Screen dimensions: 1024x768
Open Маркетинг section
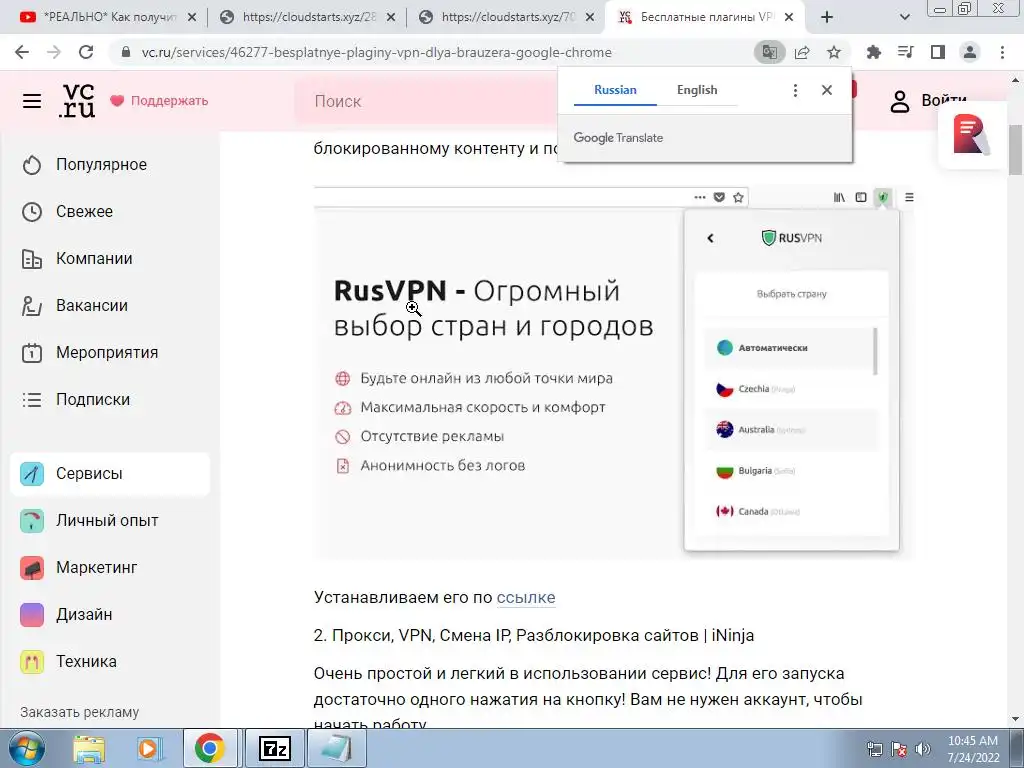79,568
